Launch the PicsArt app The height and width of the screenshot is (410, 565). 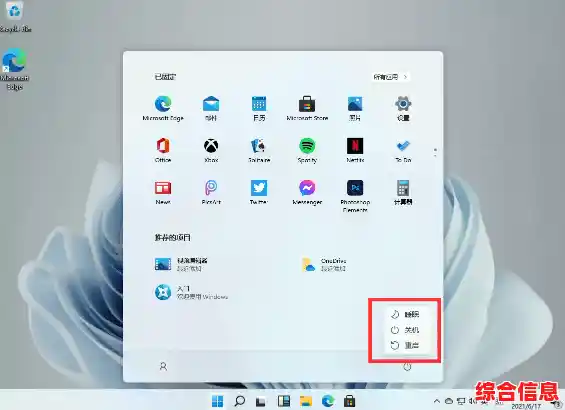(211, 192)
